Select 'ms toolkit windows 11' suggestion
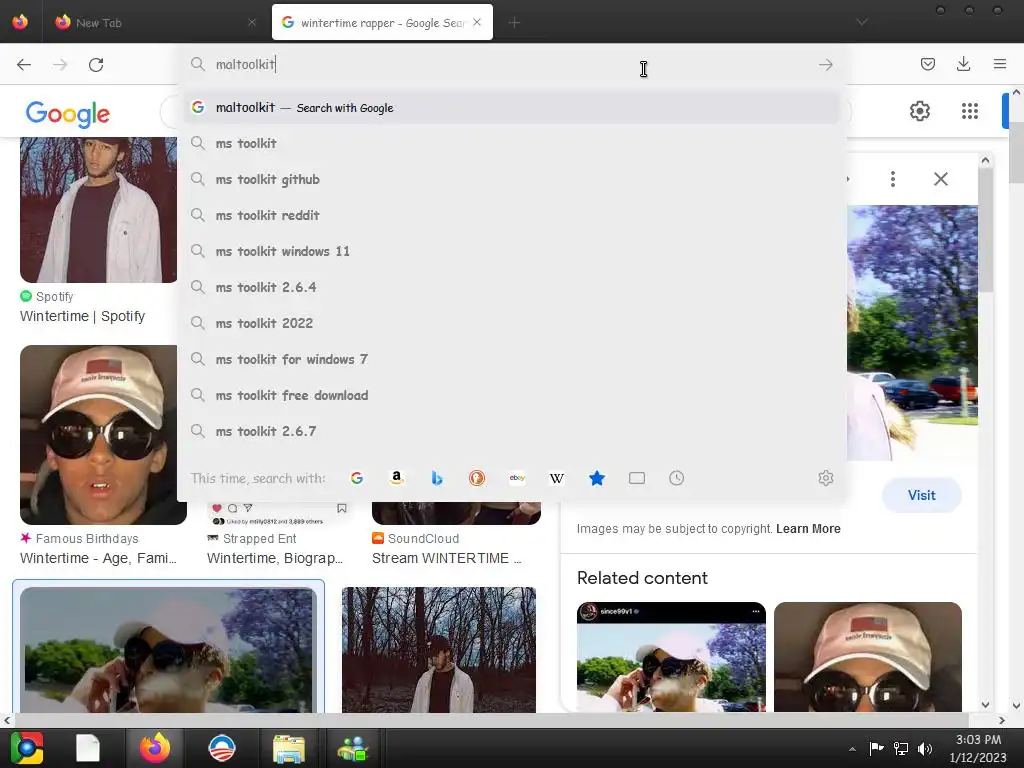 pyautogui.click(x=512, y=251)
